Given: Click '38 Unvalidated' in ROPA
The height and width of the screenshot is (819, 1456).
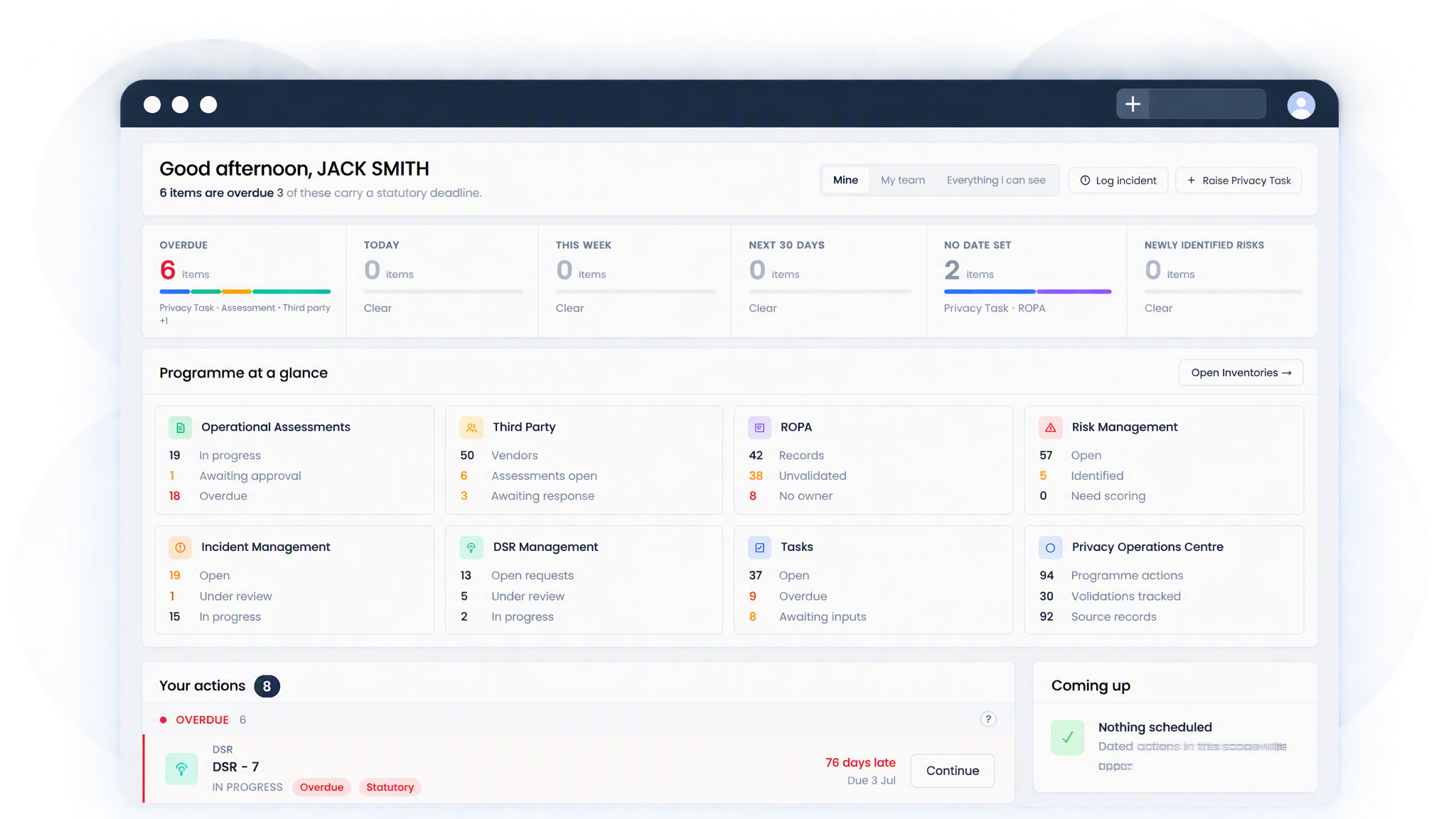Looking at the screenshot, I should 797,476.
